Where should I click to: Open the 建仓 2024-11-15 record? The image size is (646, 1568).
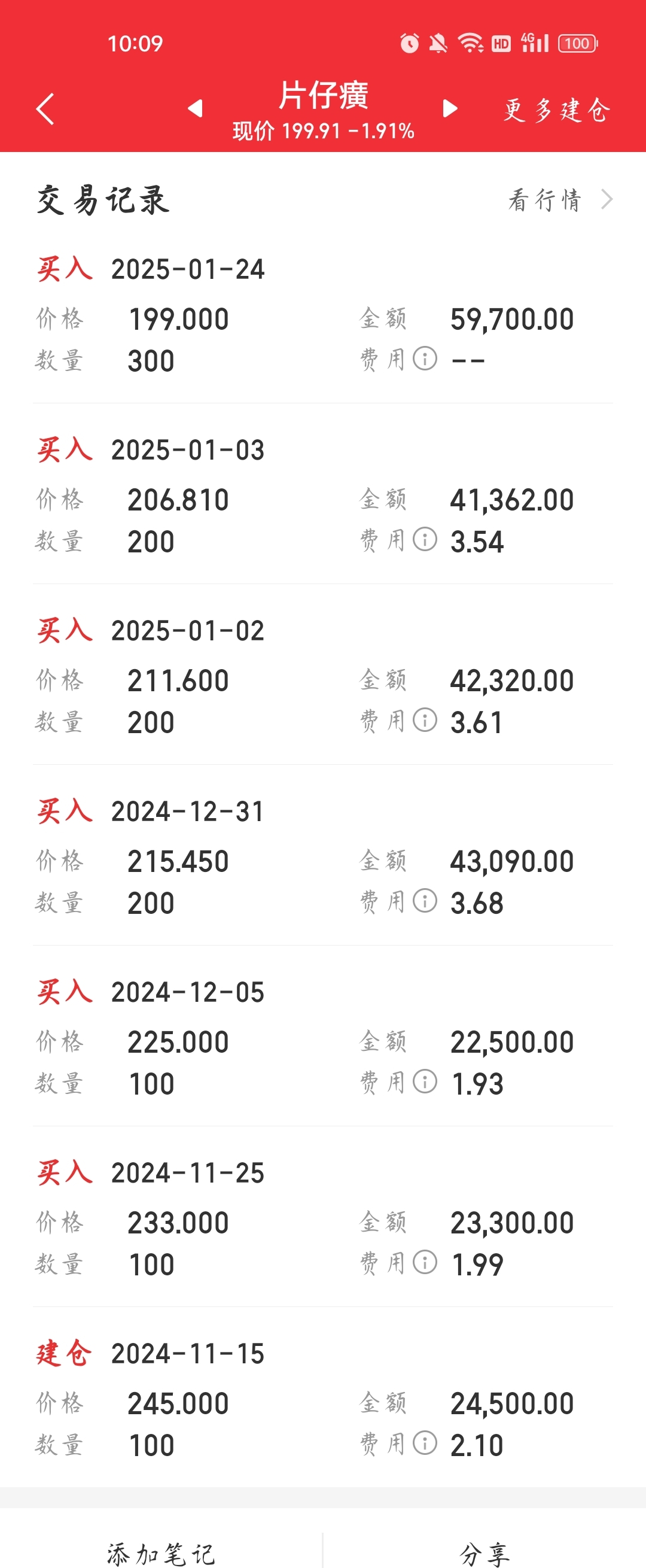coord(323,1399)
